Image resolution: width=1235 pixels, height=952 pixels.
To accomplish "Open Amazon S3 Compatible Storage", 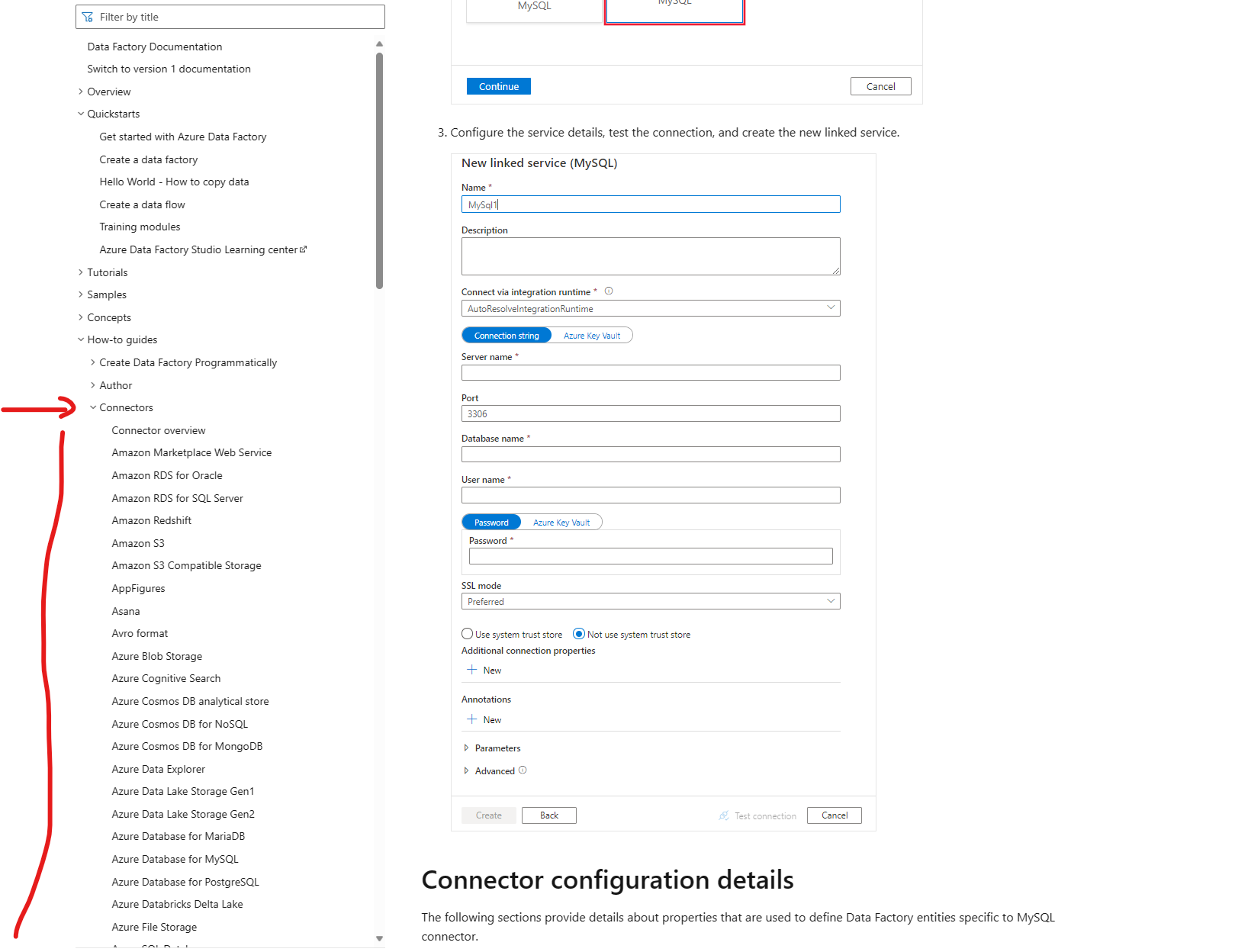I will [186, 565].
